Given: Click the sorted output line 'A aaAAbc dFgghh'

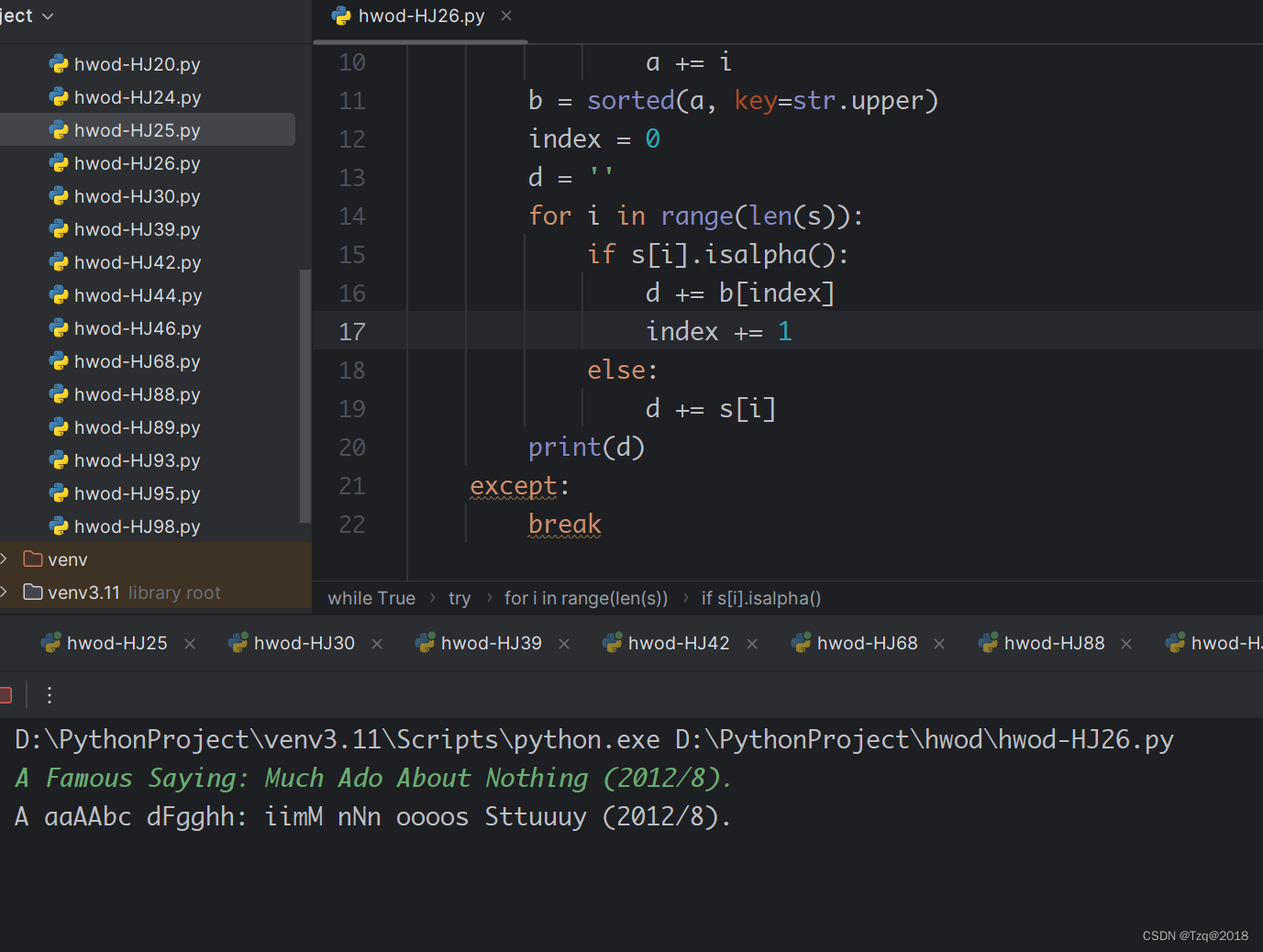Looking at the screenshot, I should point(373,816).
